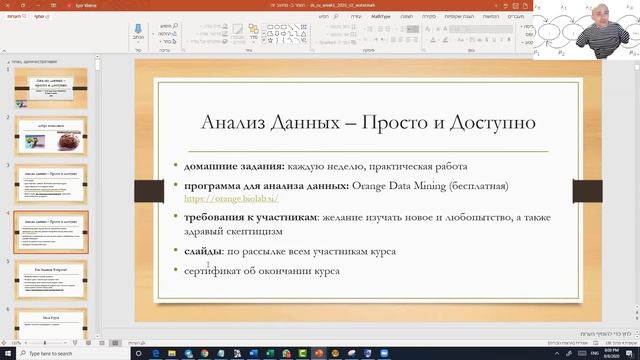Click the bullets list button

[x=413, y=29]
